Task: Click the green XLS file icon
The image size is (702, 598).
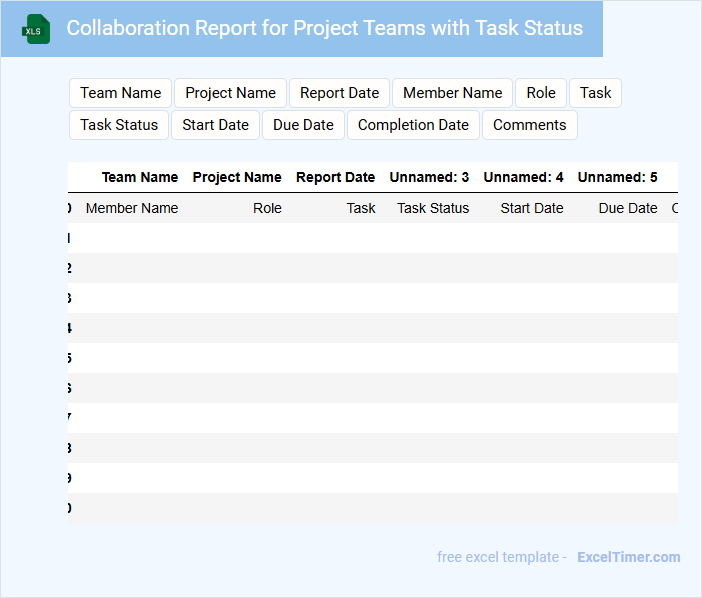Action: pyautogui.click(x=36, y=29)
